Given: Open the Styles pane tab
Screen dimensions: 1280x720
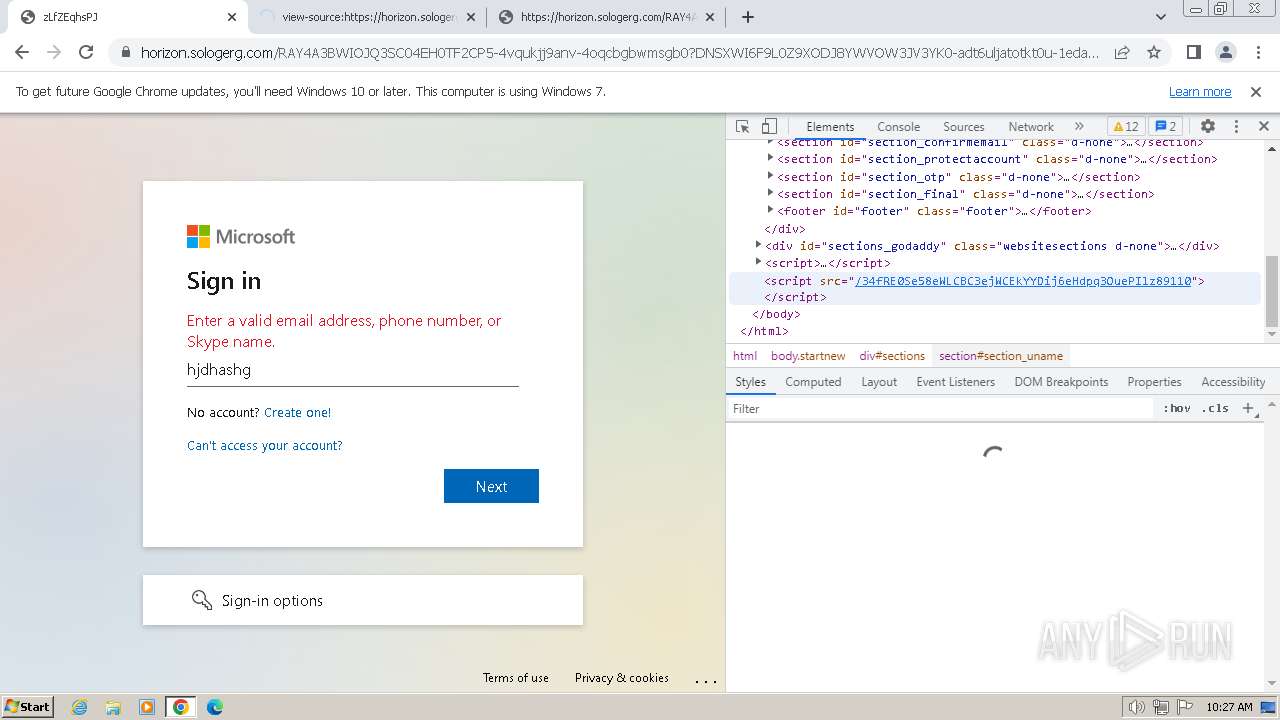Looking at the screenshot, I should click(750, 382).
